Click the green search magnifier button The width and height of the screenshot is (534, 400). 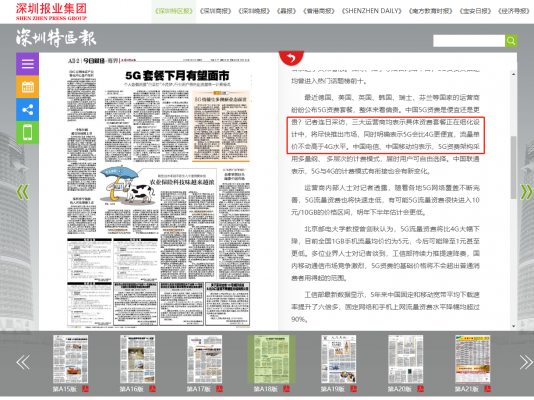[511, 41]
